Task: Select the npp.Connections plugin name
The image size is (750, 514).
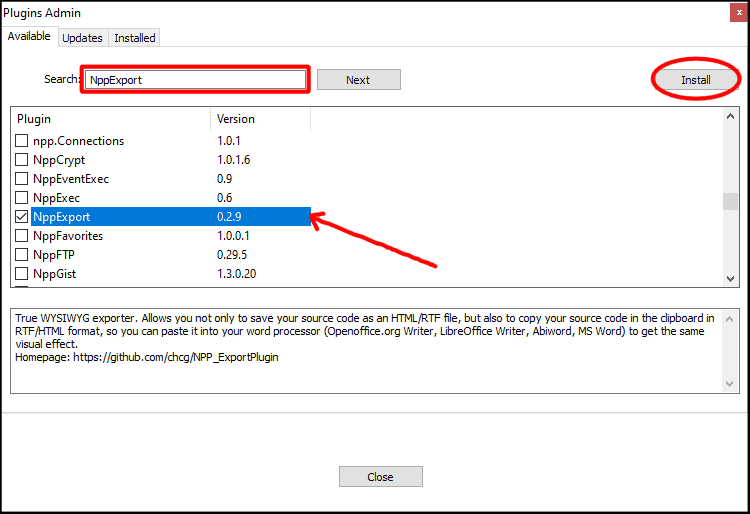Action: point(78,141)
